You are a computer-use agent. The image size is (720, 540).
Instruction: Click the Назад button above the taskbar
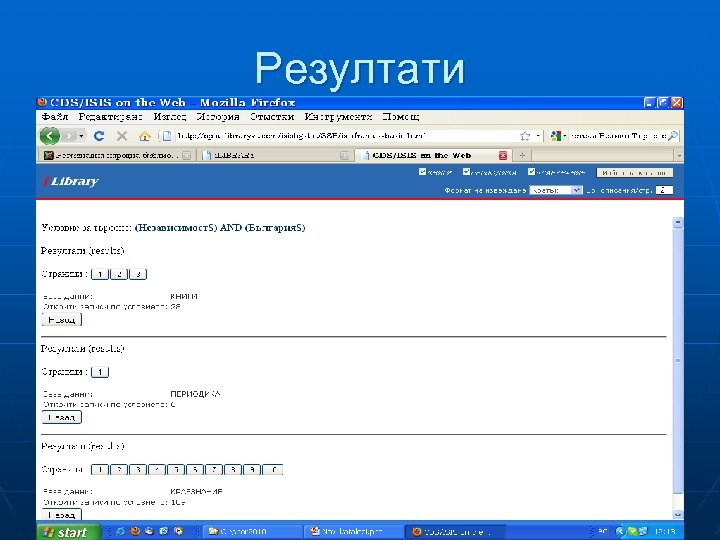coord(62,515)
